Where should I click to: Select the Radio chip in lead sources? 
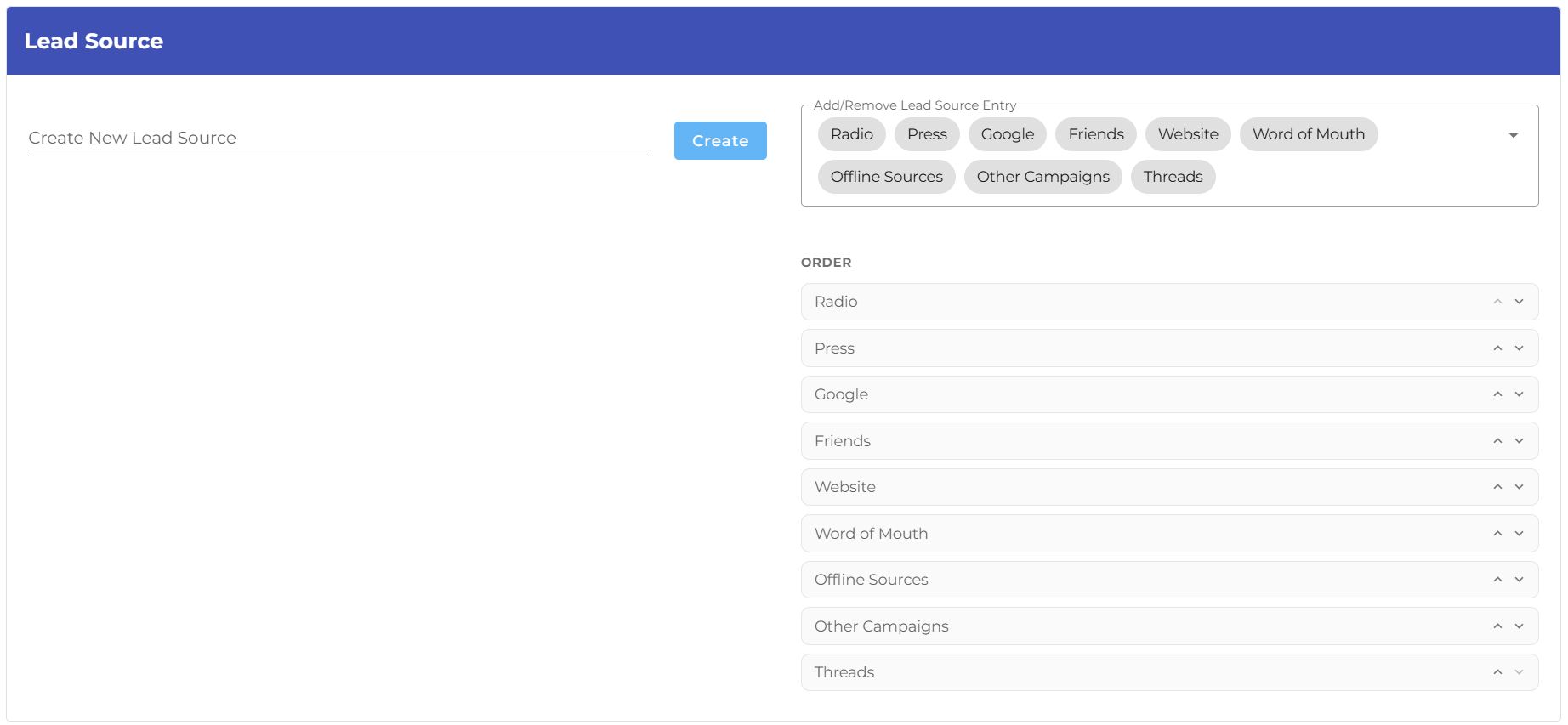point(851,134)
